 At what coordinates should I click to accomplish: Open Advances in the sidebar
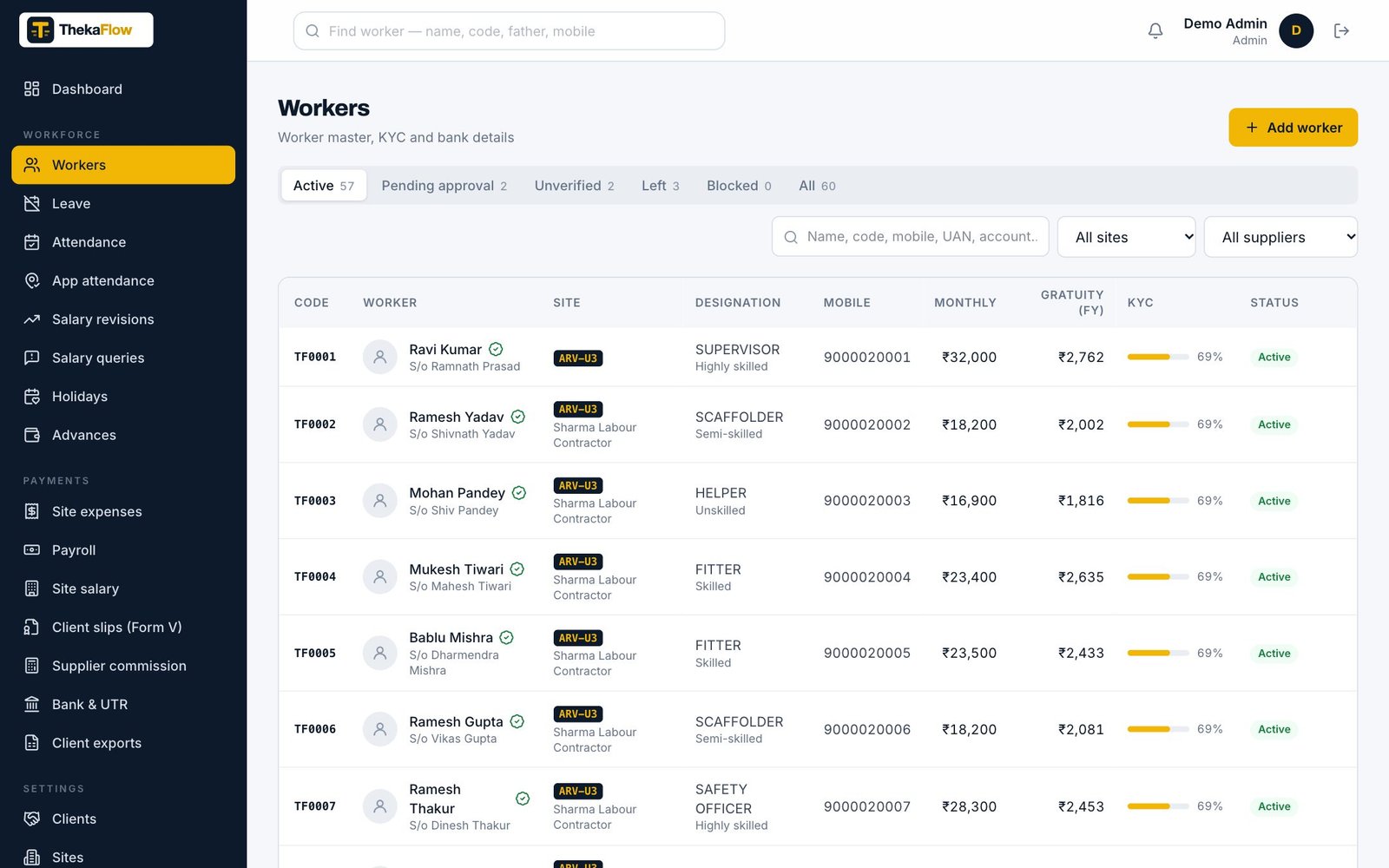click(123, 435)
